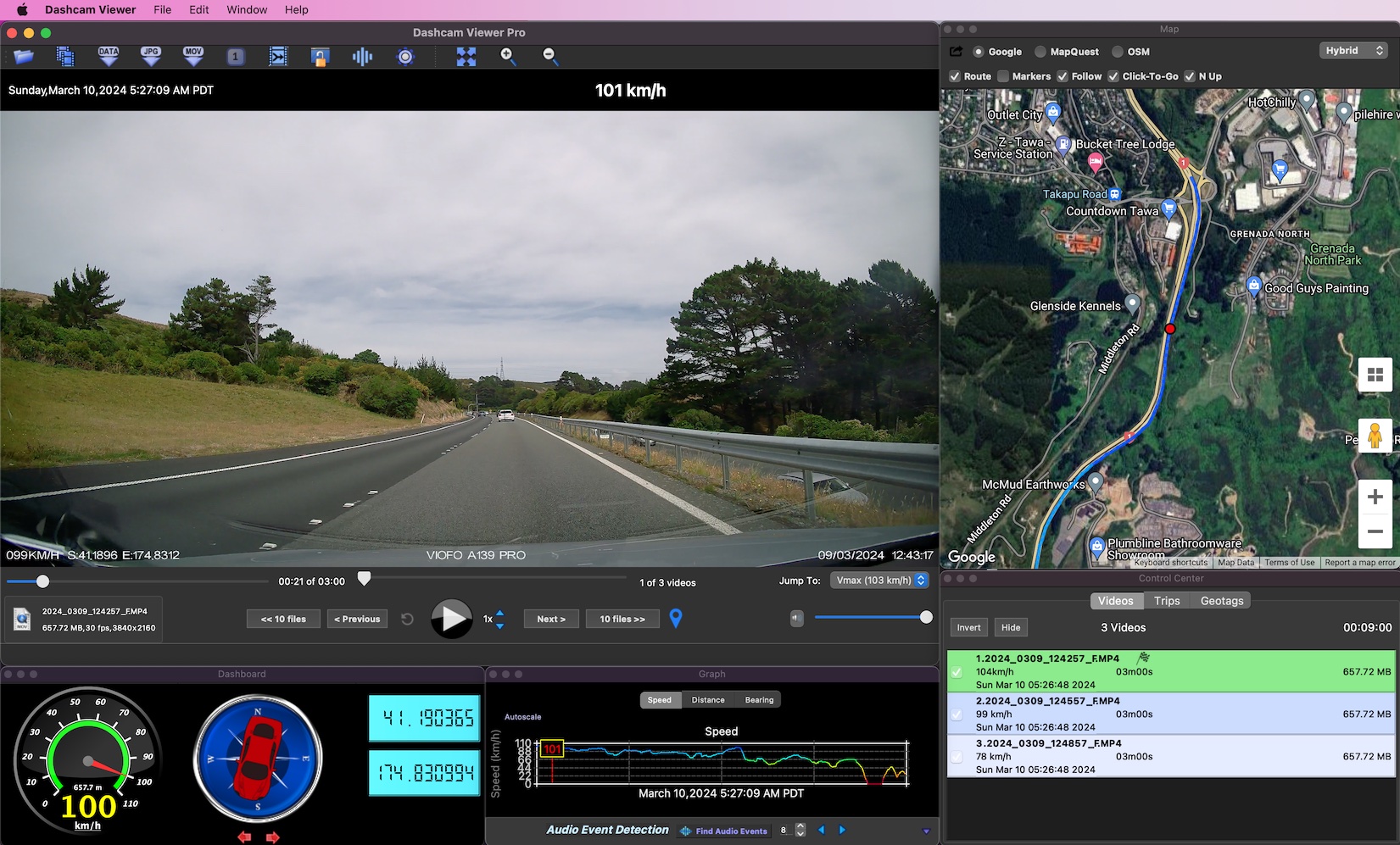Click the Next > button
This screenshot has height=845, width=1400.
coord(551,619)
